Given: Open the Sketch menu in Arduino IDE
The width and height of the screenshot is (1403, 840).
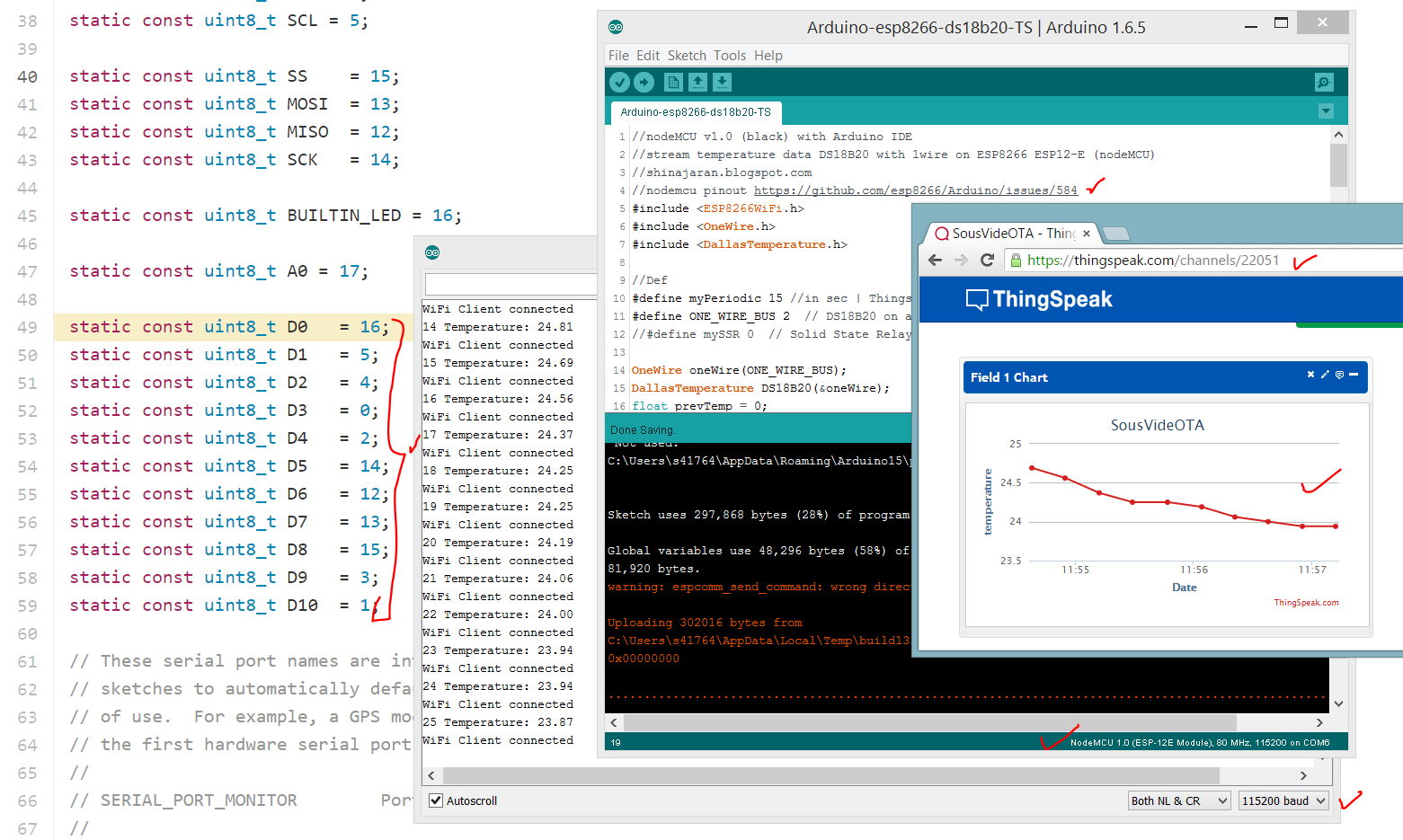Looking at the screenshot, I should pyautogui.click(x=687, y=56).
